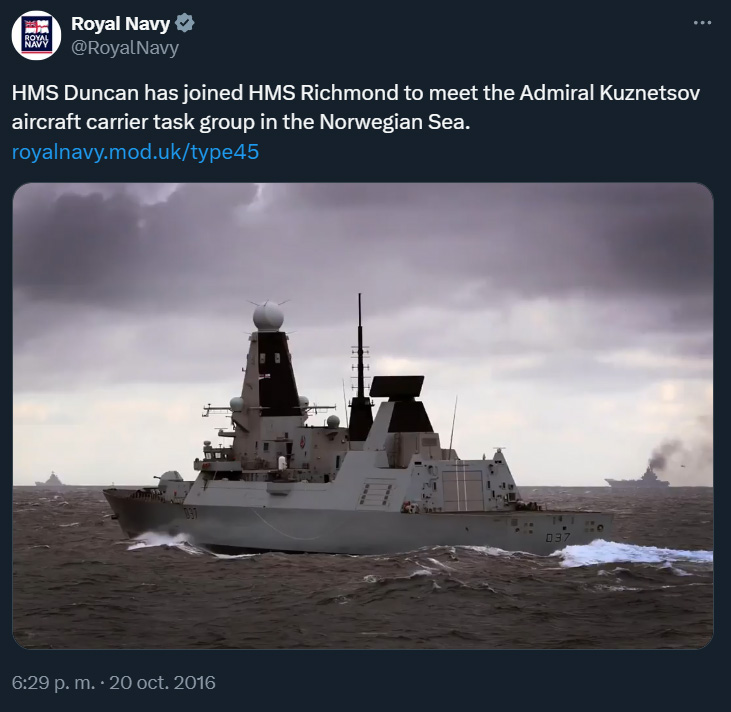
Task: Open the Royal Navy profile avatar
Action: 36,35
